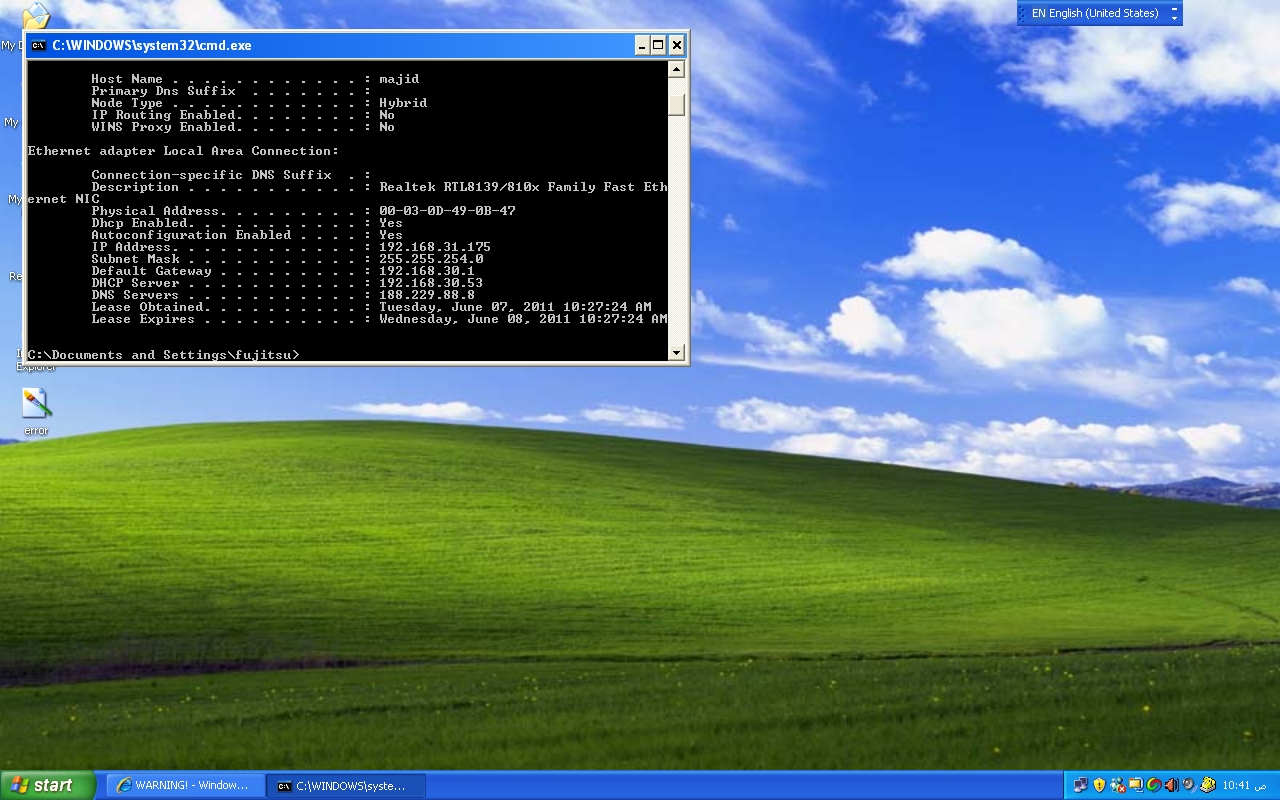Click the Connection-specific DNS Suffix line
Screen dimensions: 1280x800
(x=231, y=175)
